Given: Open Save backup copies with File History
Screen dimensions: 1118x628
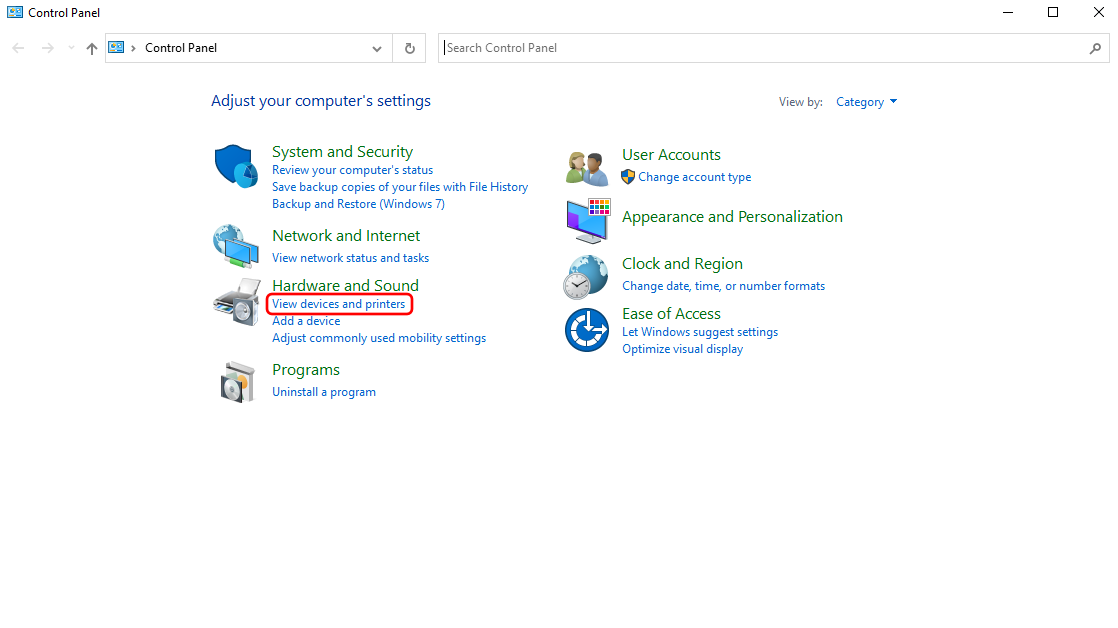Looking at the screenshot, I should [x=400, y=187].
